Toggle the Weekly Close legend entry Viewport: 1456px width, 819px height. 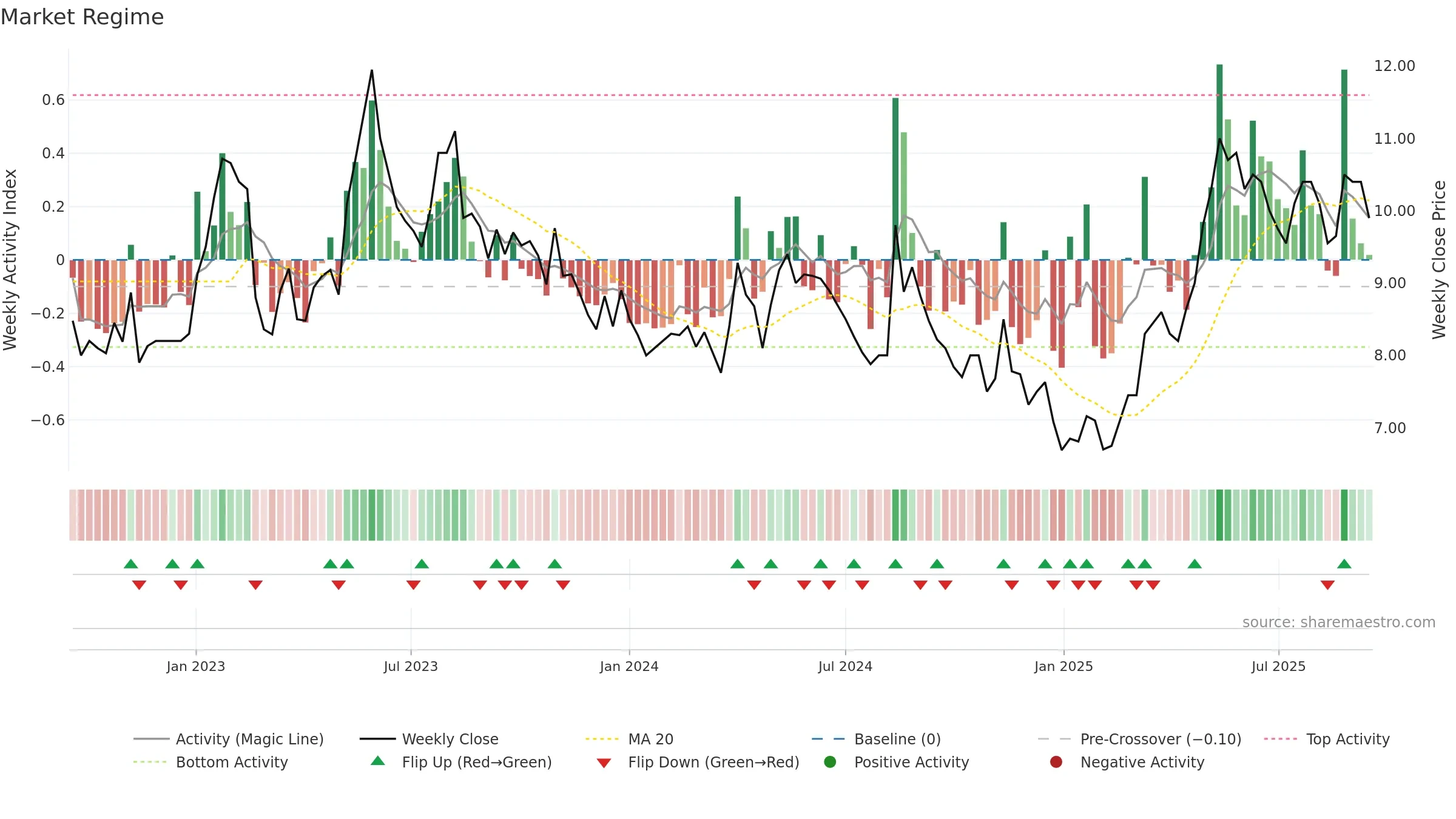point(429,739)
